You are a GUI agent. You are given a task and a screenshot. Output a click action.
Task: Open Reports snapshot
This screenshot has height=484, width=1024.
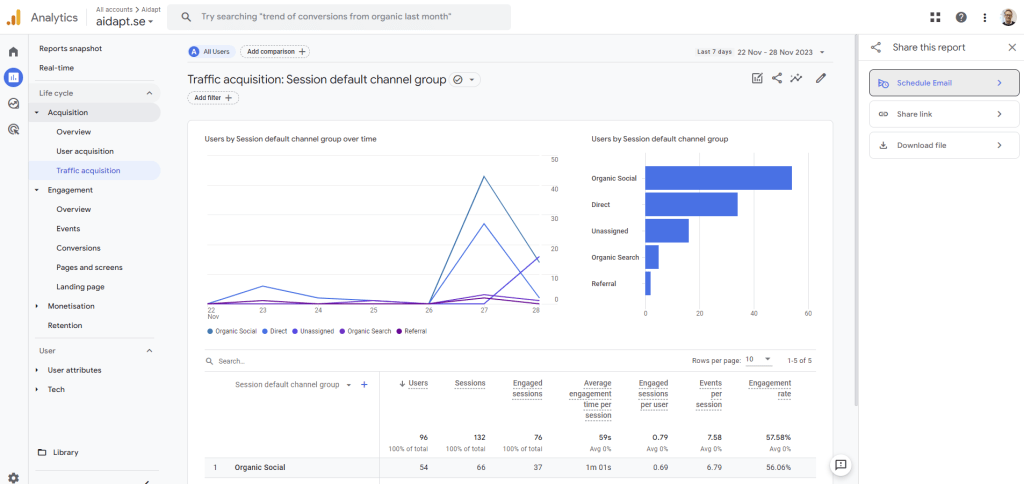coord(71,48)
